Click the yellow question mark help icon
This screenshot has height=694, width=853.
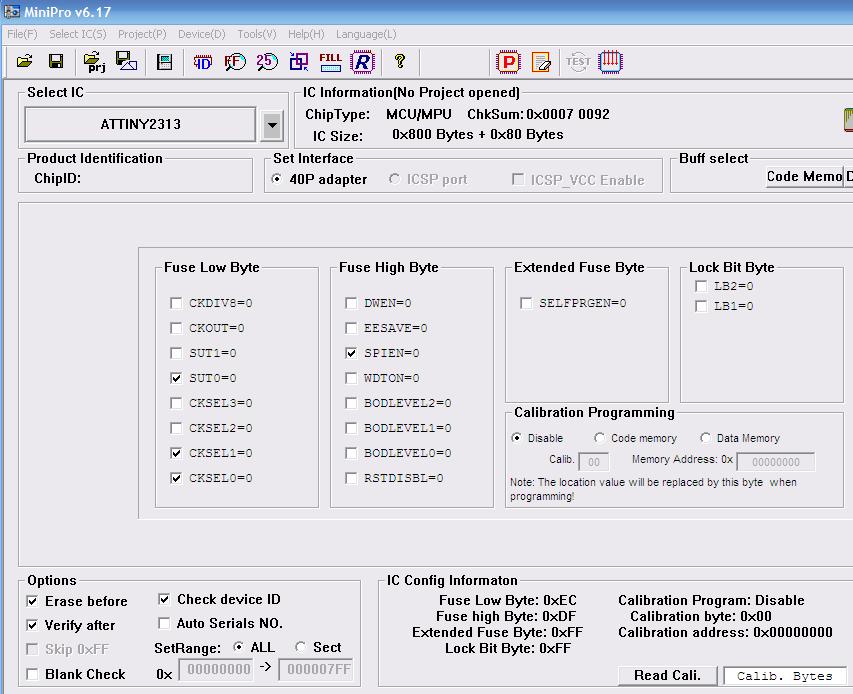coord(400,61)
